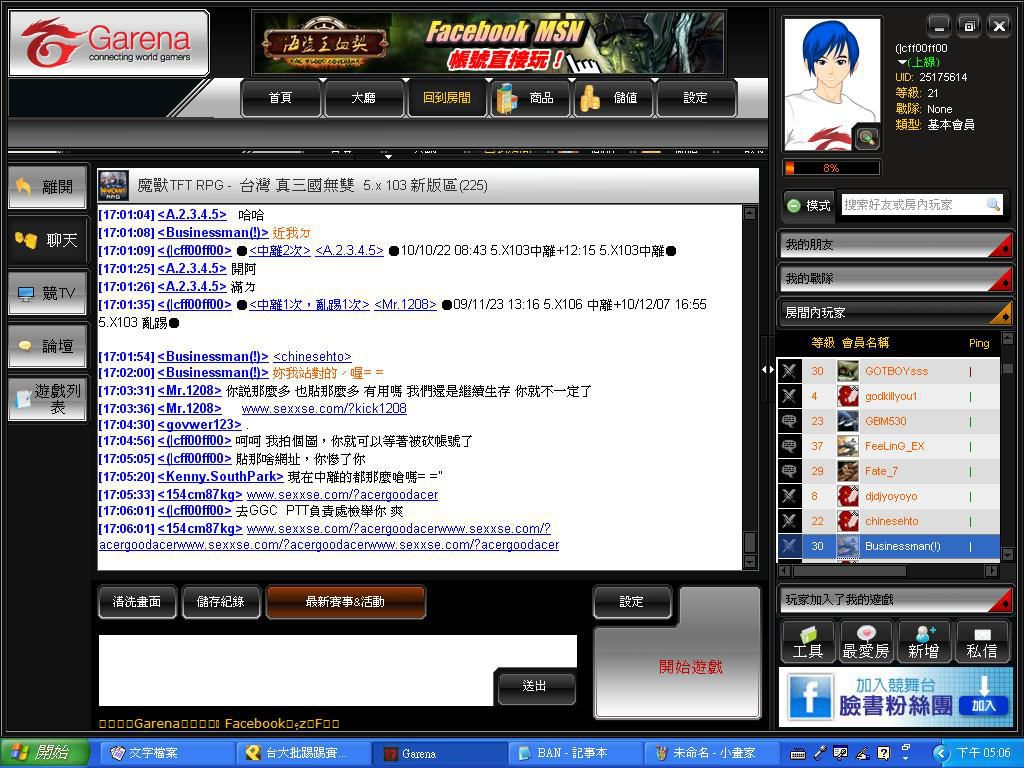Screen dimensions: 1024x768
Task: Open the 聊天 chat sidebar item
Action: [x=48, y=240]
